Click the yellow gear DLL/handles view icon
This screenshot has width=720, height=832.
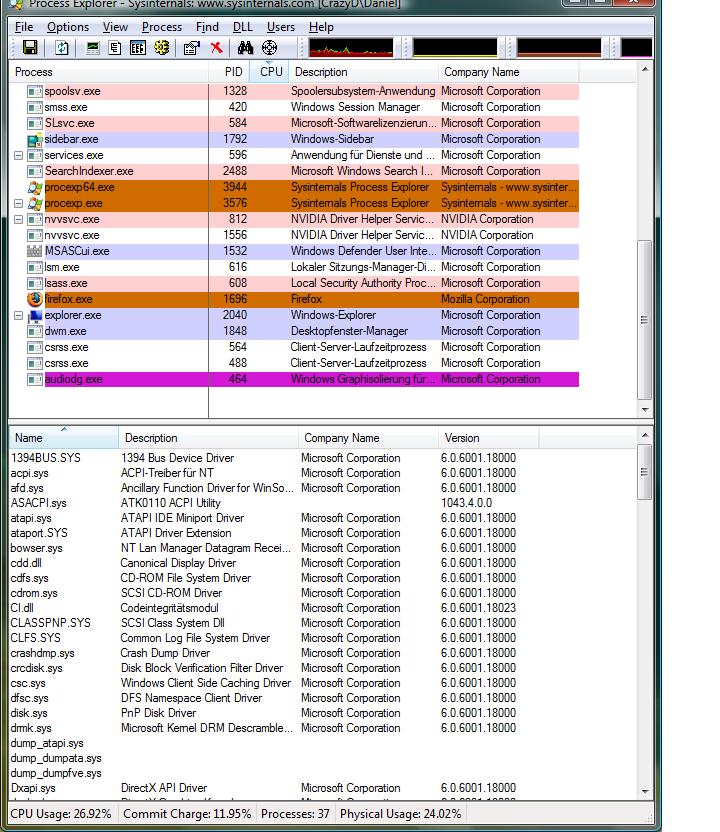pos(161,48)
